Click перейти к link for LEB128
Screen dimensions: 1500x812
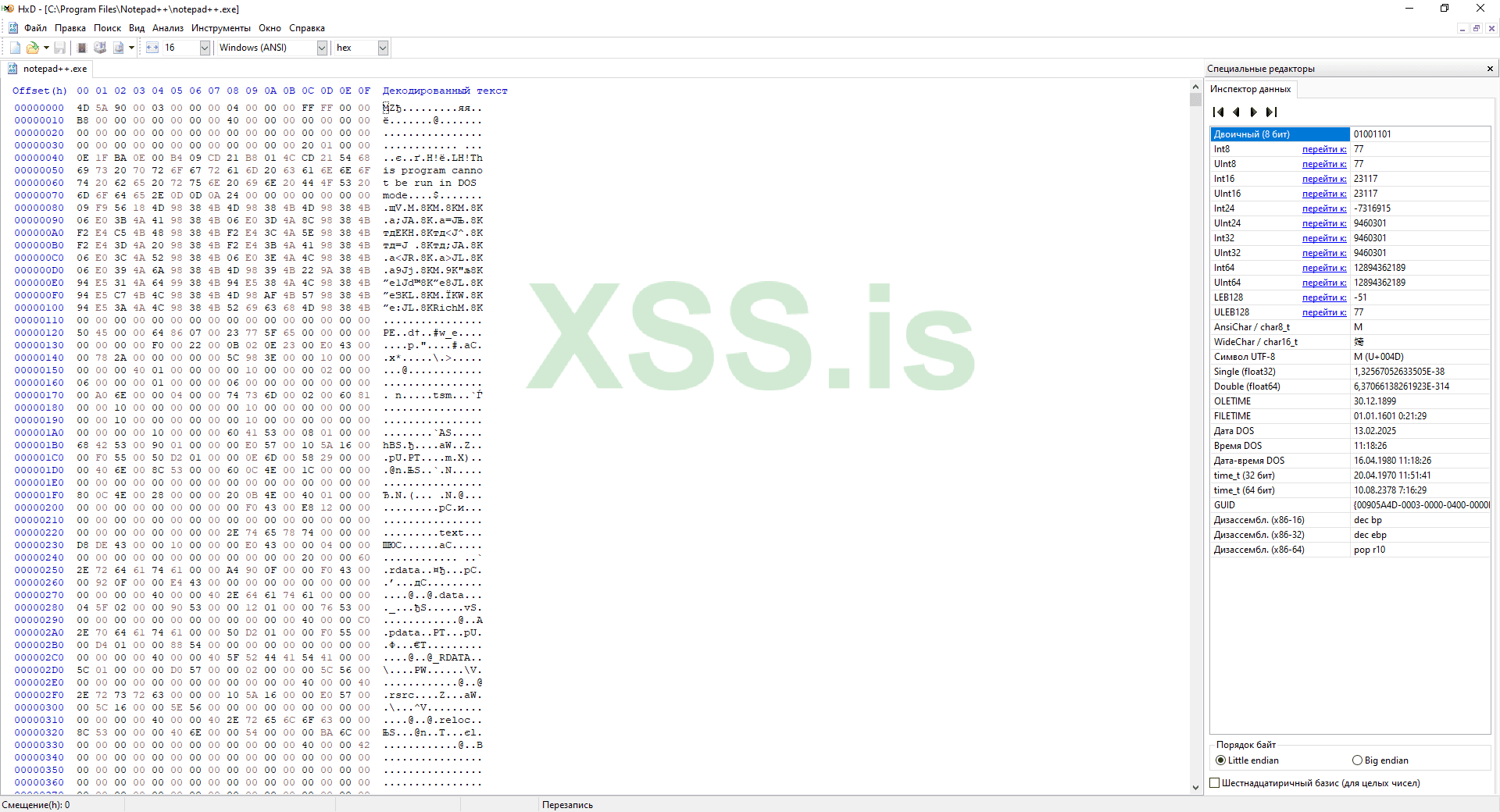coord(1324,297)
